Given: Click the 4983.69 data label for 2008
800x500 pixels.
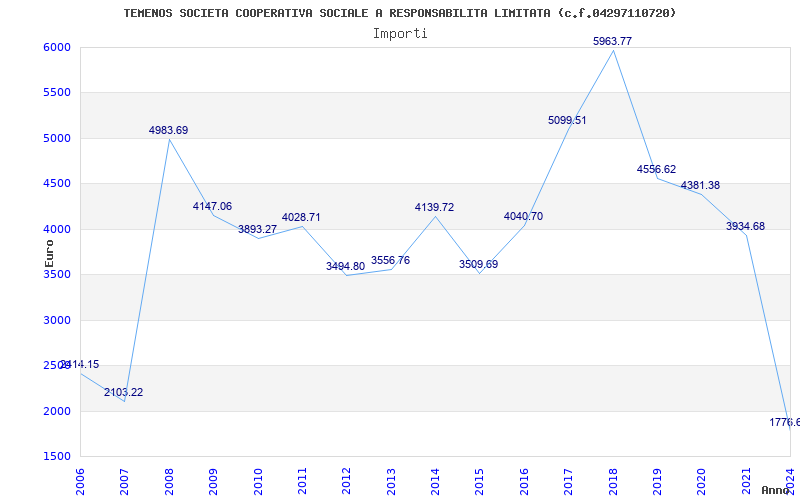Looking at the screenshot, I should click(x=168, y=130).
